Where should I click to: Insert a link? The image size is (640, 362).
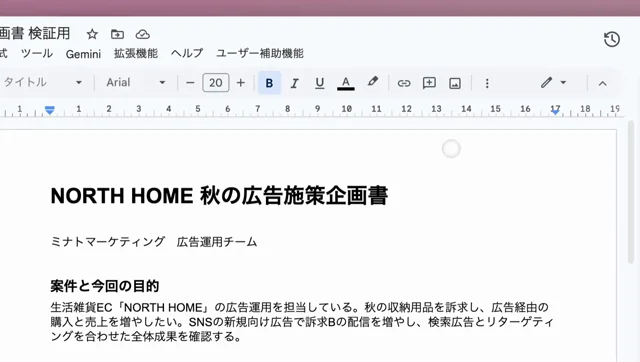[404, 83]
